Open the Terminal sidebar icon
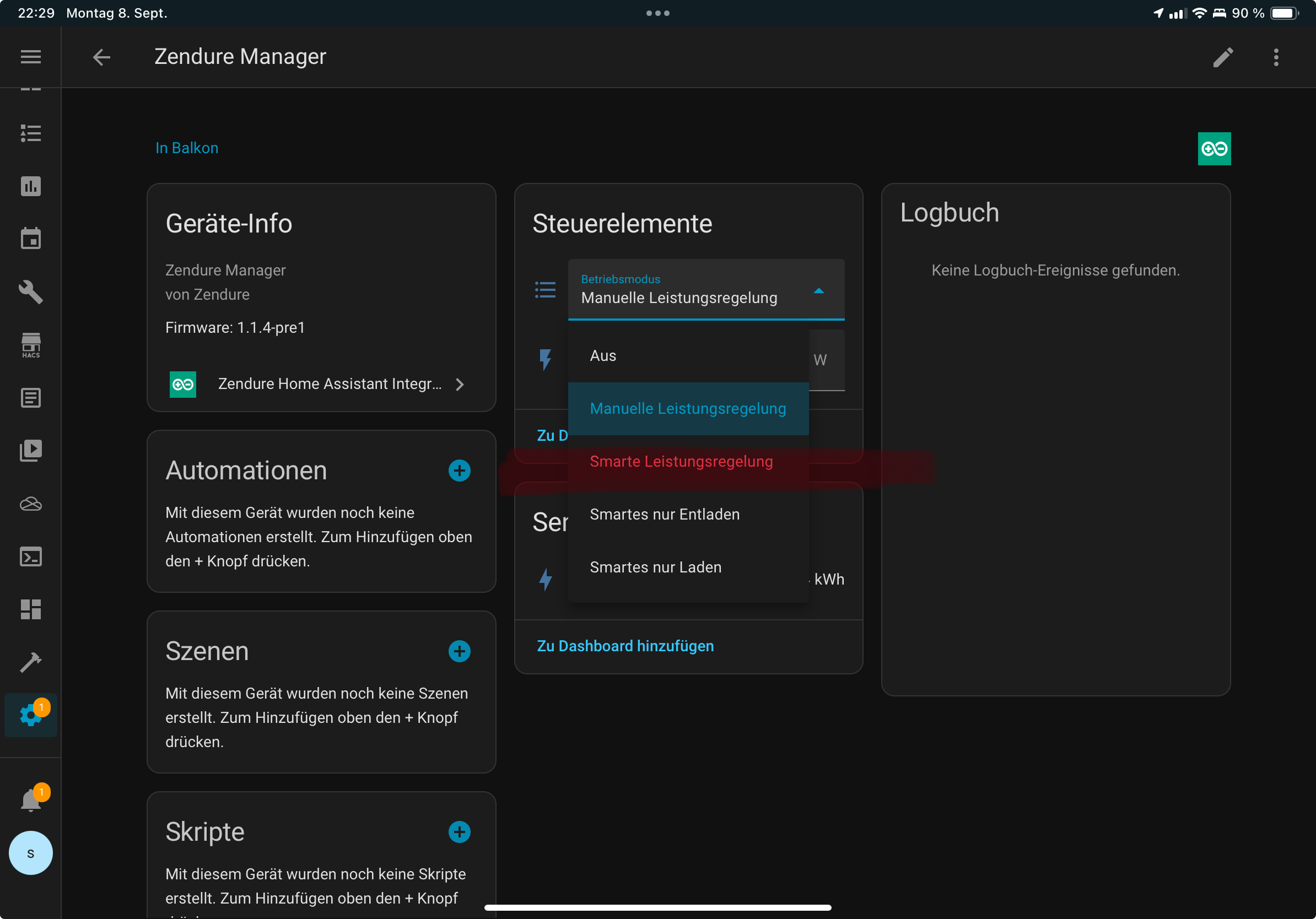Screen dimensions: 1316x919 click(x=30, y=556)
